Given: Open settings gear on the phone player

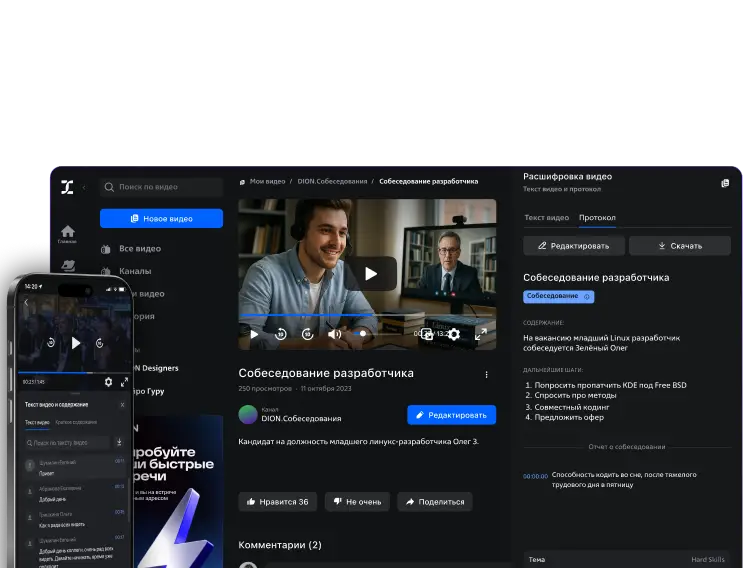Looking at the screenshot, I should coord(109,382).
